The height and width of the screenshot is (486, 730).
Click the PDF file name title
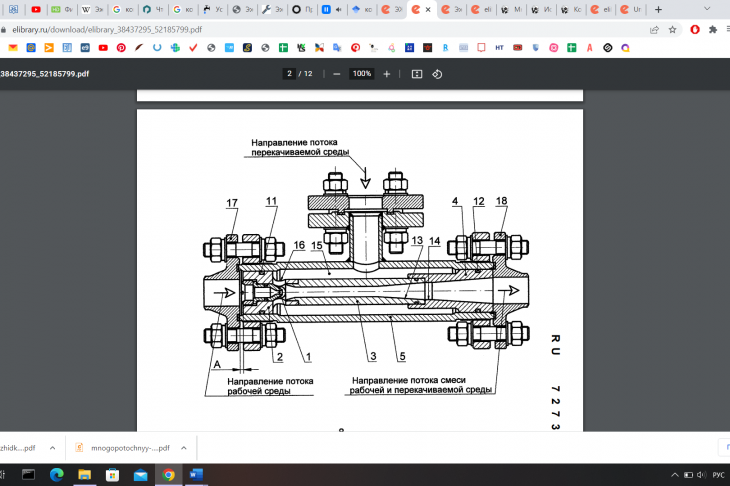[x=45, y=74]
